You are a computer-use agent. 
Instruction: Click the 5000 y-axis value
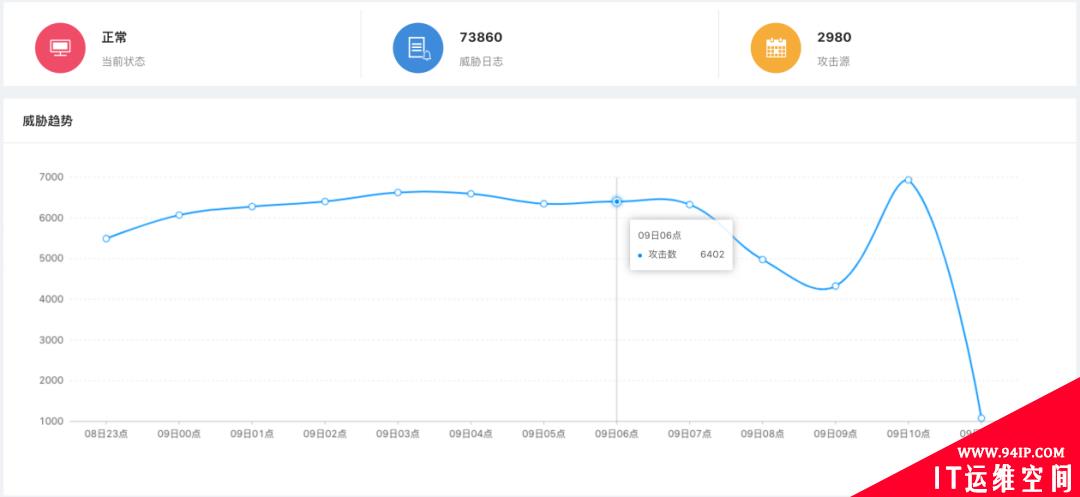click(x=52, y=258)
